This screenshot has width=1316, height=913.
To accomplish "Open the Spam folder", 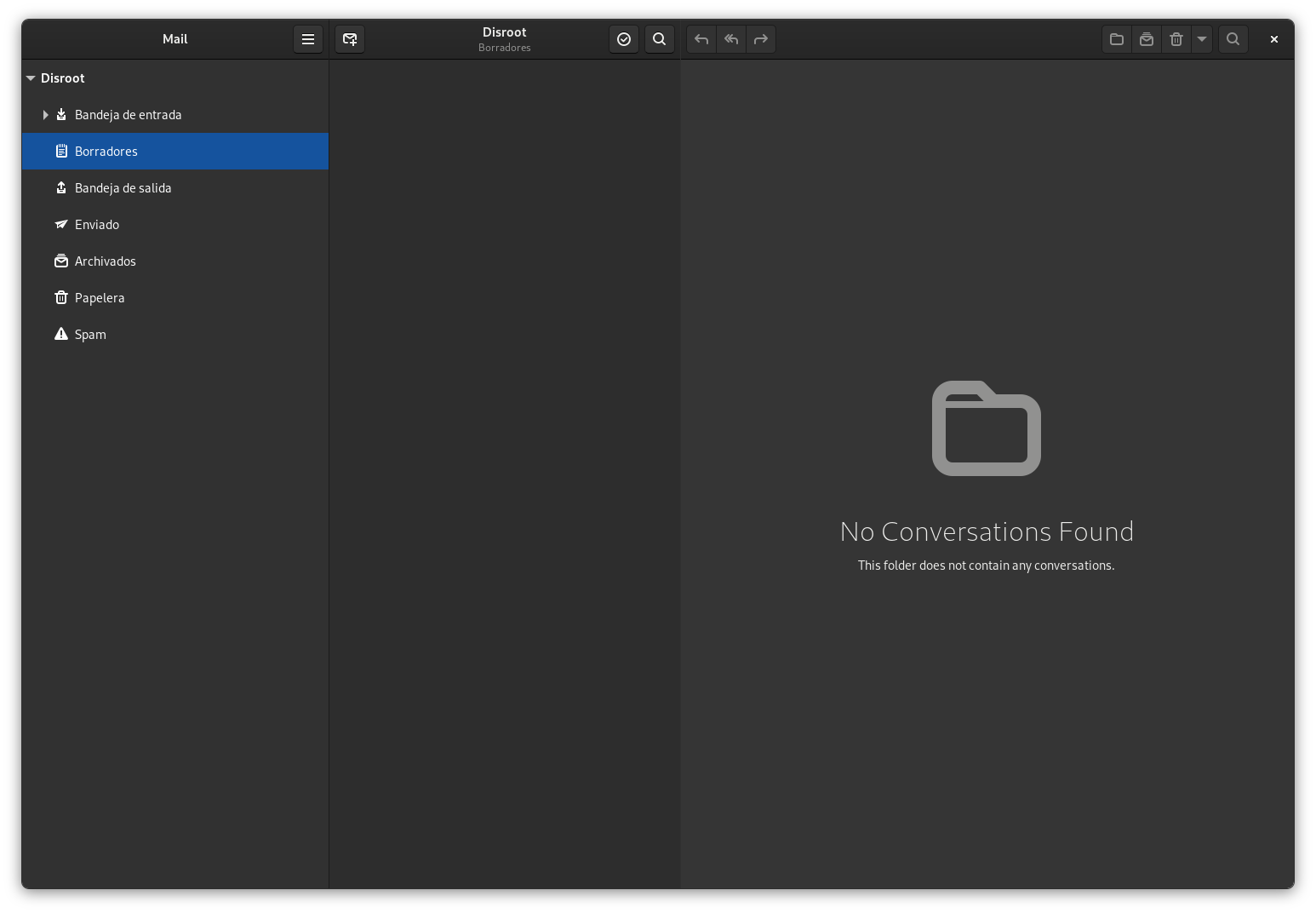I will (x=175, y=335).
